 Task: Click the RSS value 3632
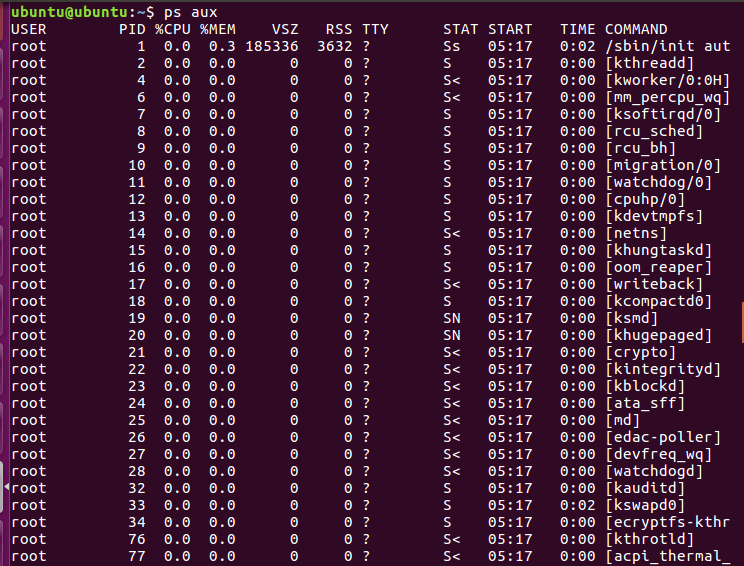[x=335, y=46]
